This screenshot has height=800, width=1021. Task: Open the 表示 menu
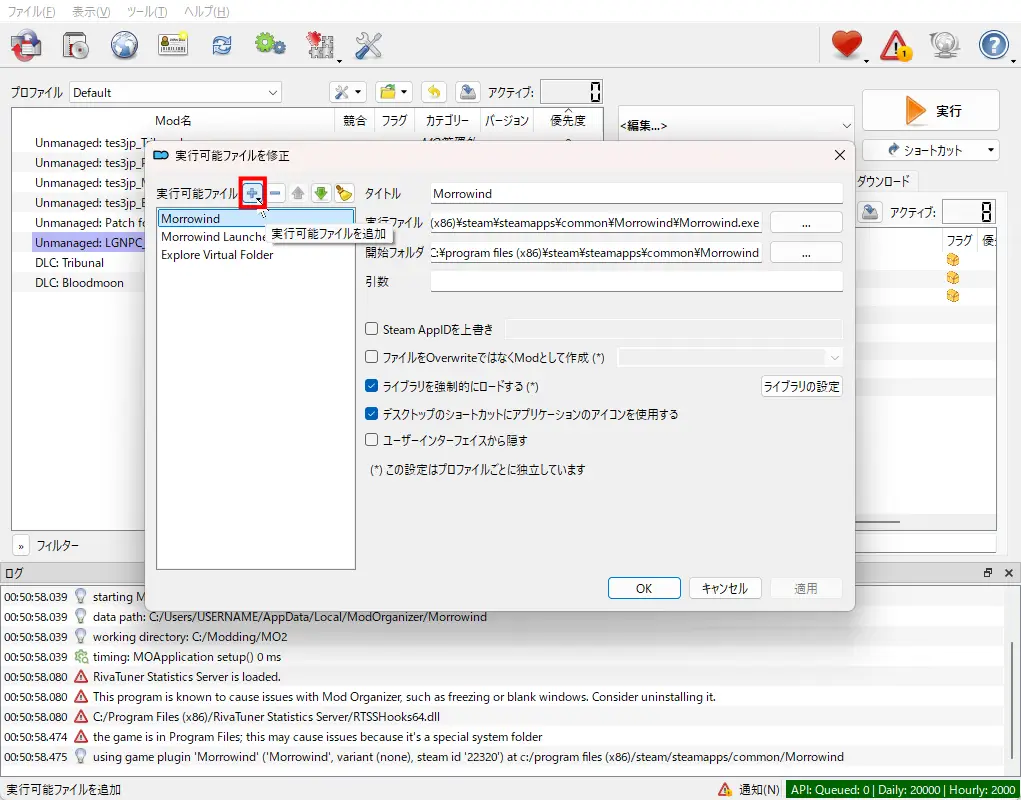click(91, 12)
